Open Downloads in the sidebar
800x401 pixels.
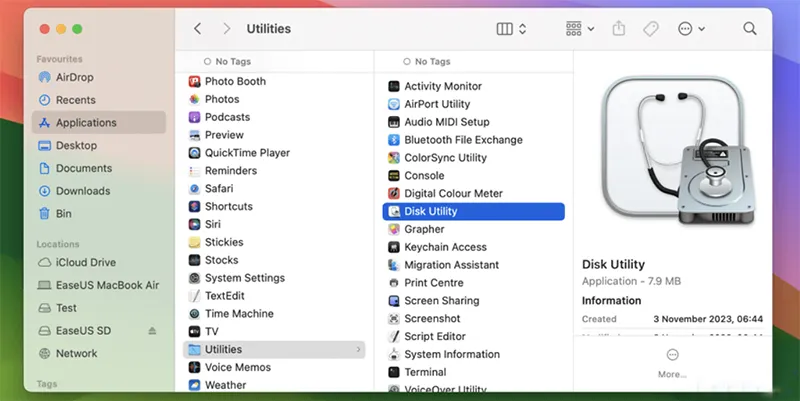98,191
